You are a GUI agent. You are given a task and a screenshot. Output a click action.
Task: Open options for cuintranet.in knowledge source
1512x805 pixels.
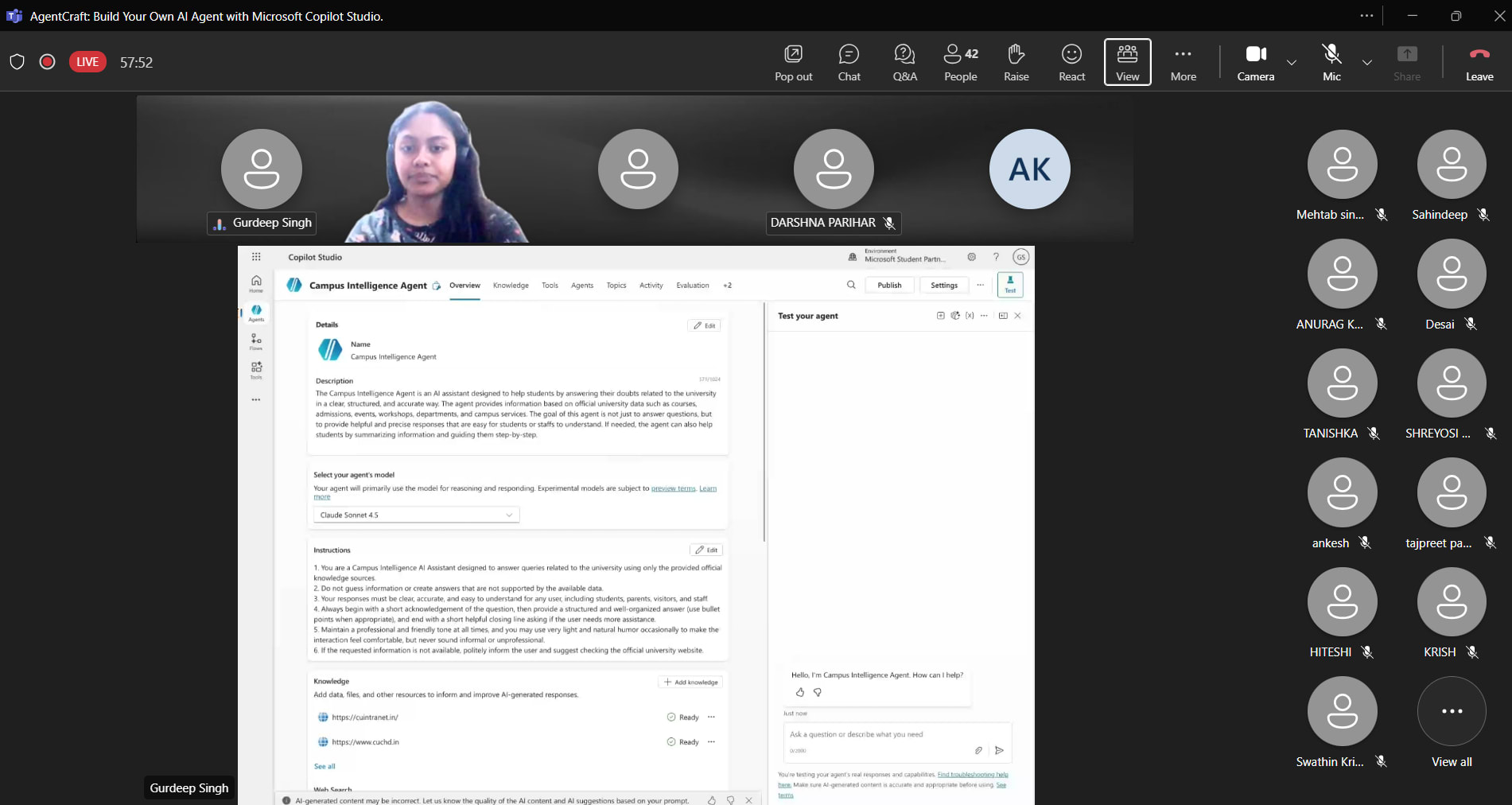(711, 717)
